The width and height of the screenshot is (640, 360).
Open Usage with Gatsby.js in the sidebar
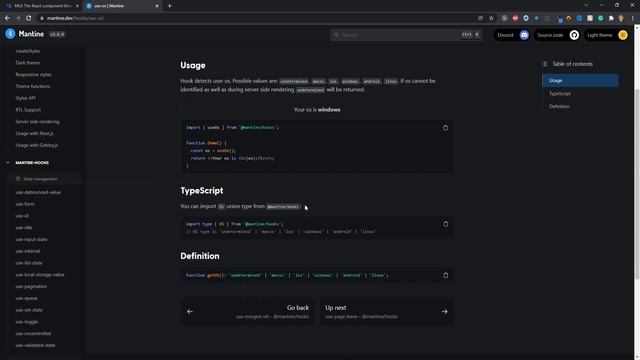click(x=36, y=145)
